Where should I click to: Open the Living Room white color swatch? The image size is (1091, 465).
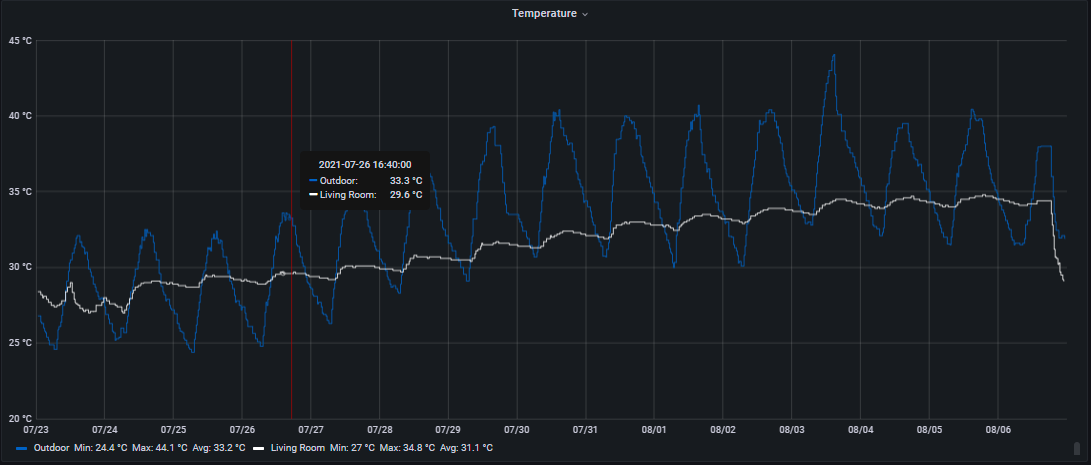[x=259, y=448]
